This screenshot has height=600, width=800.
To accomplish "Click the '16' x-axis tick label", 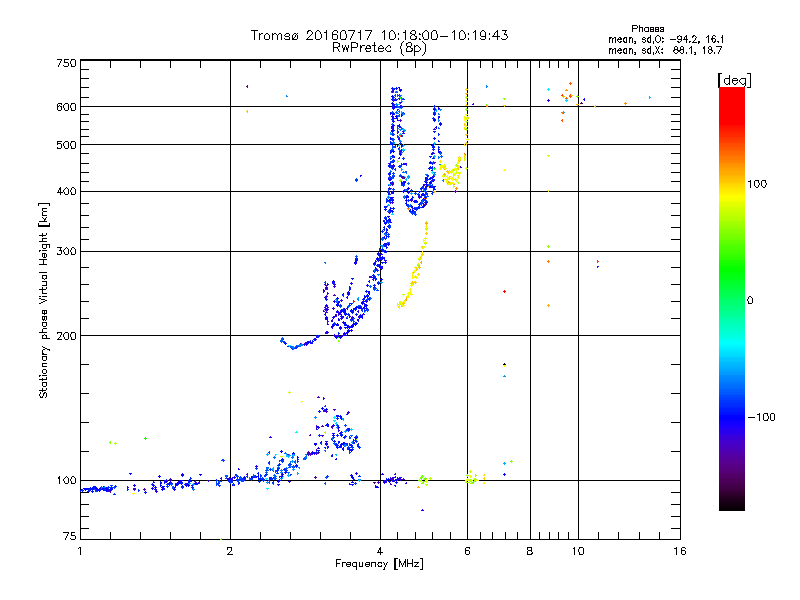I will (x=680, y=551).
